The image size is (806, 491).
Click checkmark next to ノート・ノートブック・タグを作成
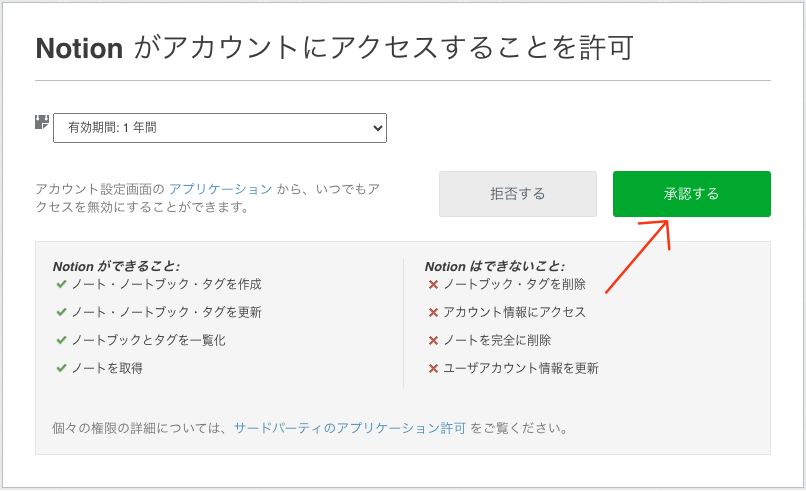(x=61, y=284)
